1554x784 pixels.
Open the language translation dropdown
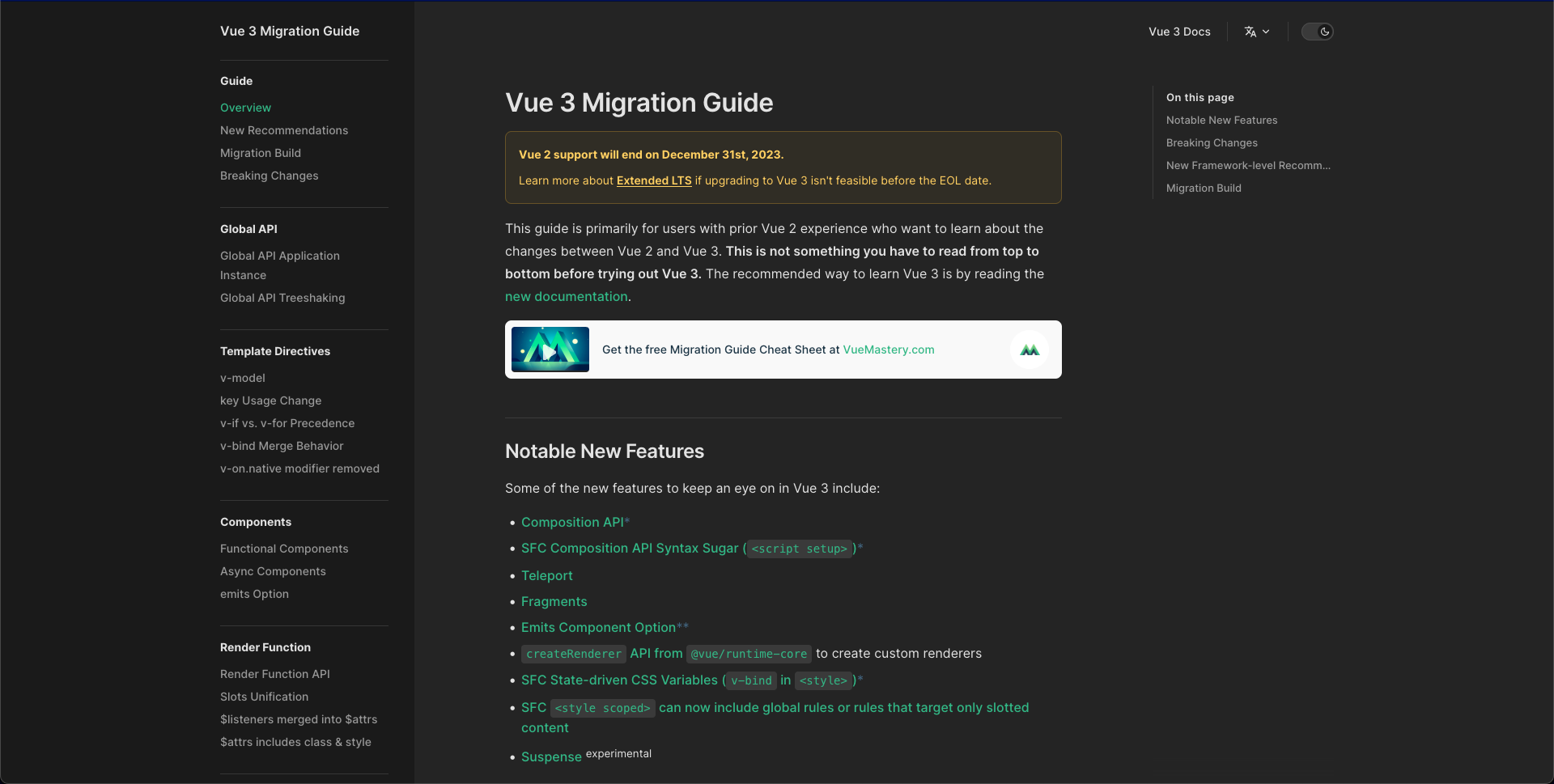click(1257, 32)
